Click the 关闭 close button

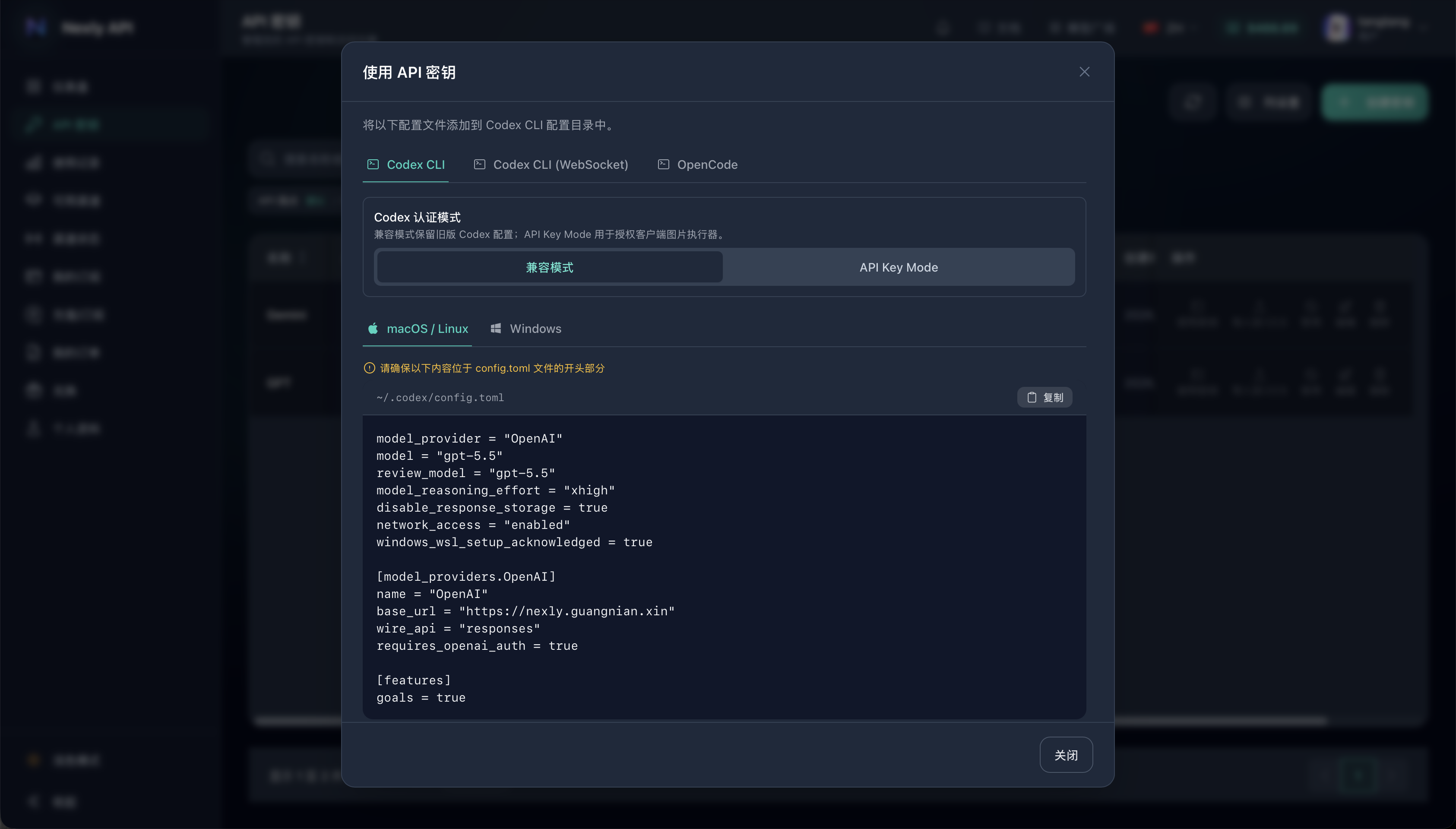pyautogui.click(x=1066, y=755)
